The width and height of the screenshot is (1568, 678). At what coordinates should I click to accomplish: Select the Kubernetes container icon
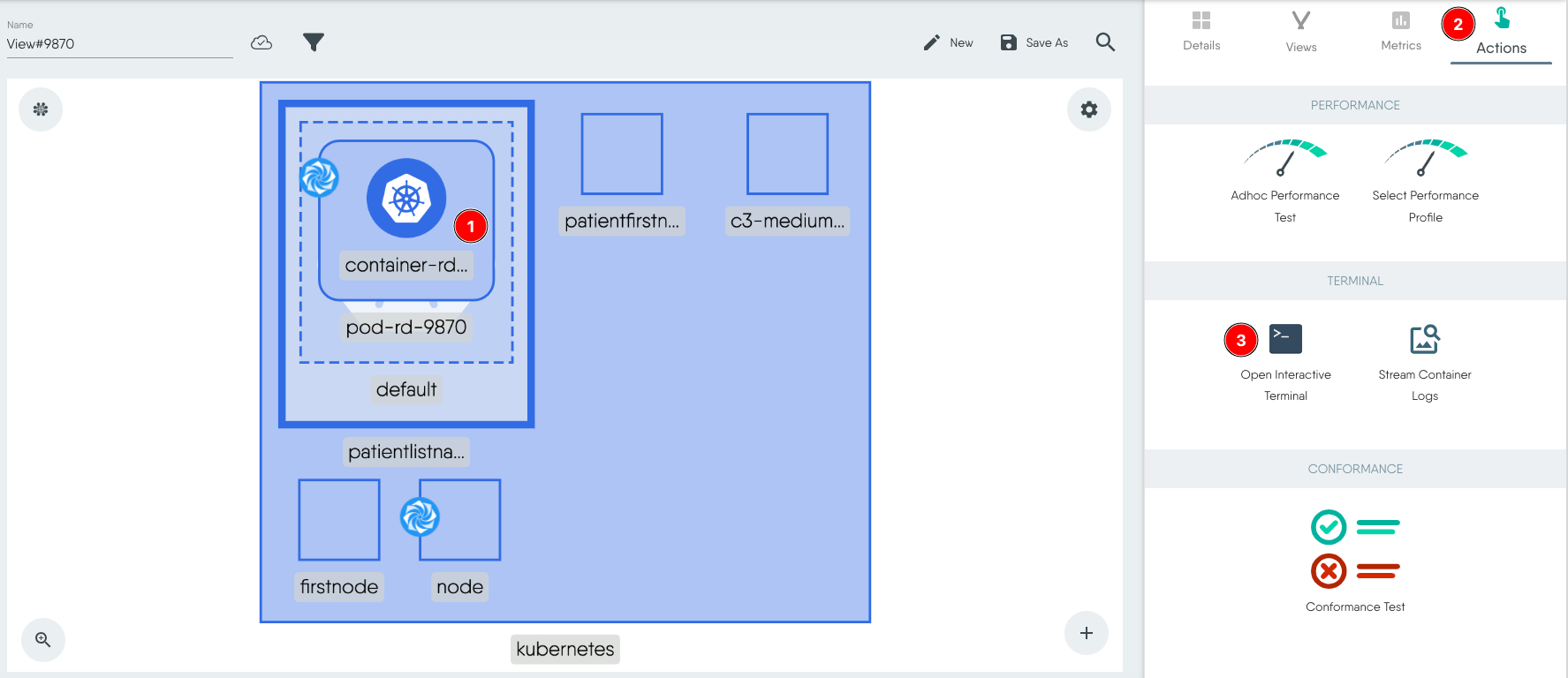[x=406, y=199]
